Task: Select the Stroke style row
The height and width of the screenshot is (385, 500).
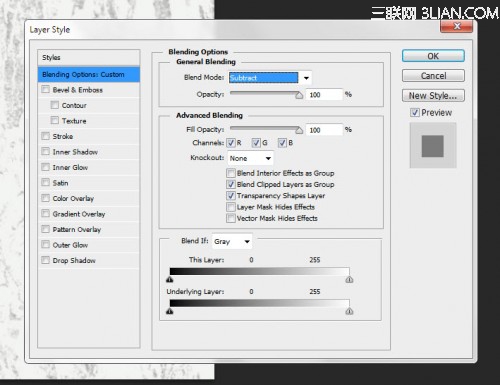Action: tap(89, 136)
